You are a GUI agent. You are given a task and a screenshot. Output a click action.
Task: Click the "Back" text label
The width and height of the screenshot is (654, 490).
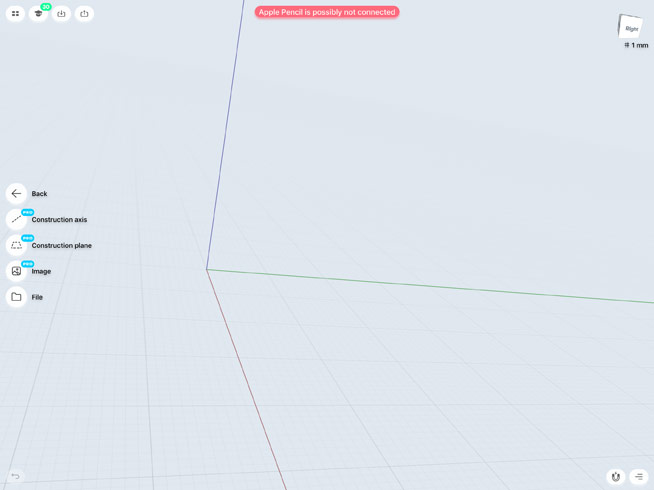pos(39,194)
